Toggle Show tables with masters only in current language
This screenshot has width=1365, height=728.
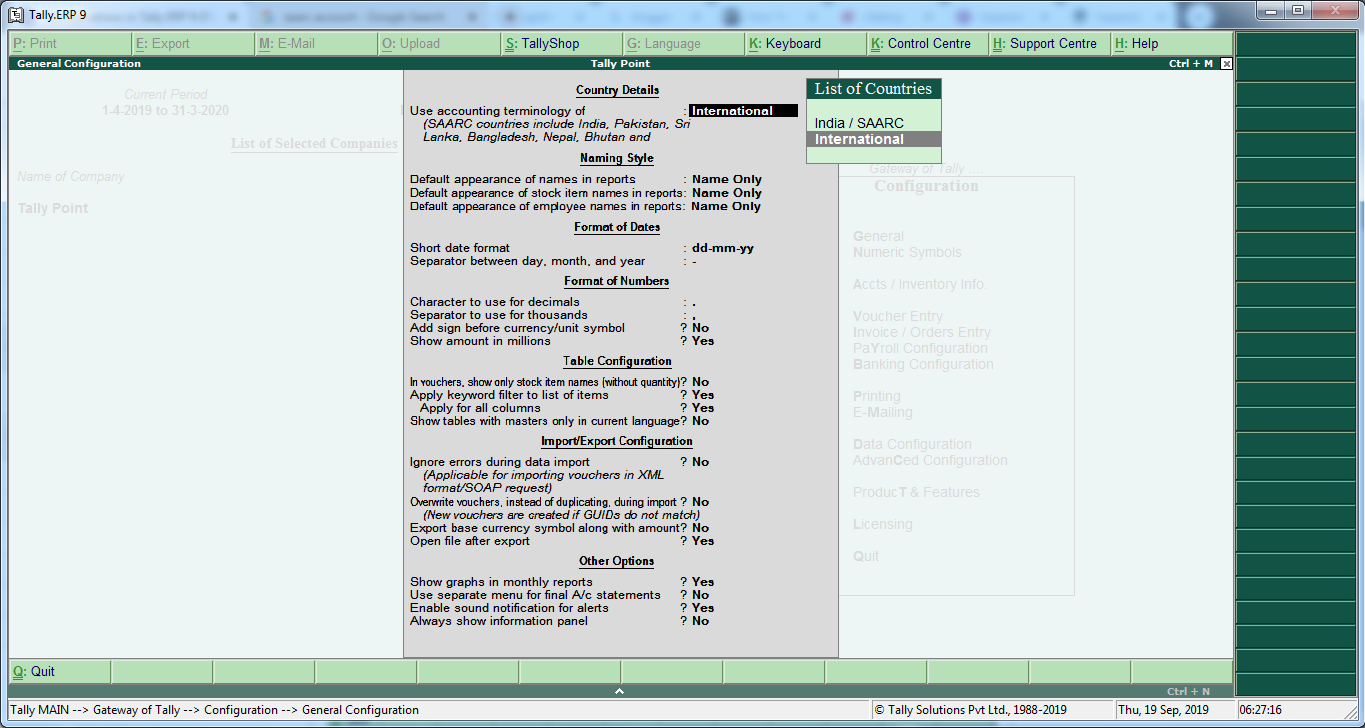[700, 421]
